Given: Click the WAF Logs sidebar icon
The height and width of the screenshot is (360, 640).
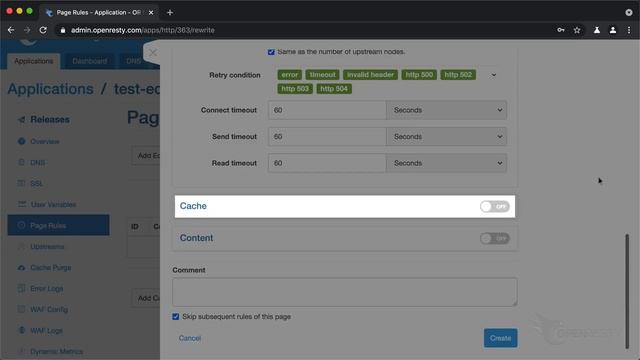Looking at the screenshot, I should tap(22, 331).
